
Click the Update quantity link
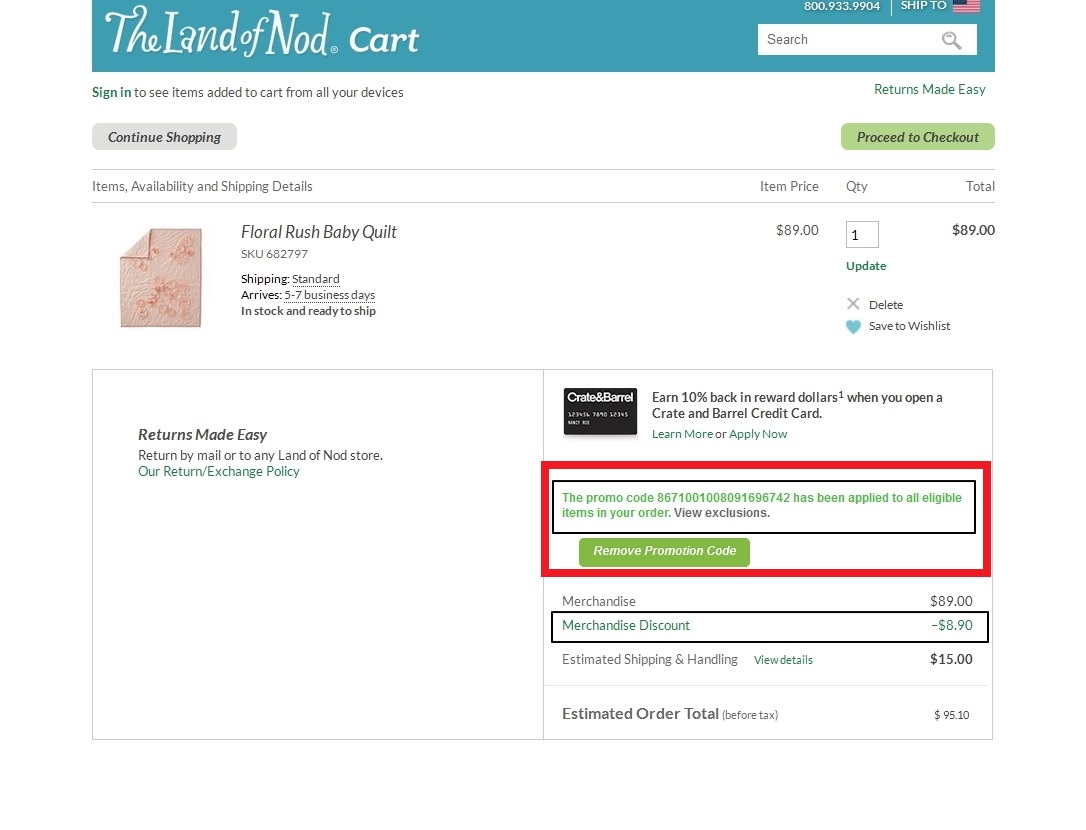point(866,266)
